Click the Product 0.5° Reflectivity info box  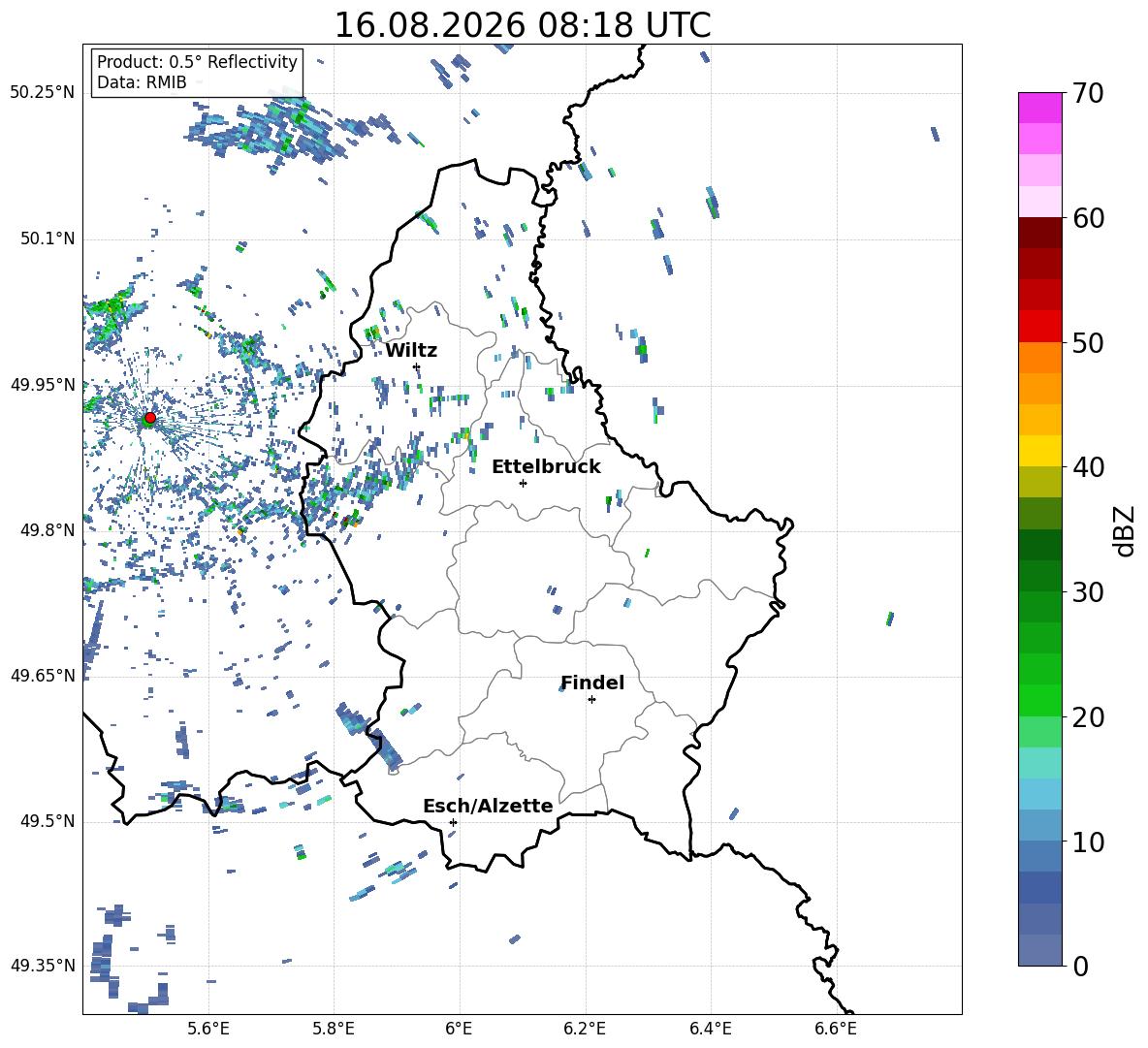197,72
